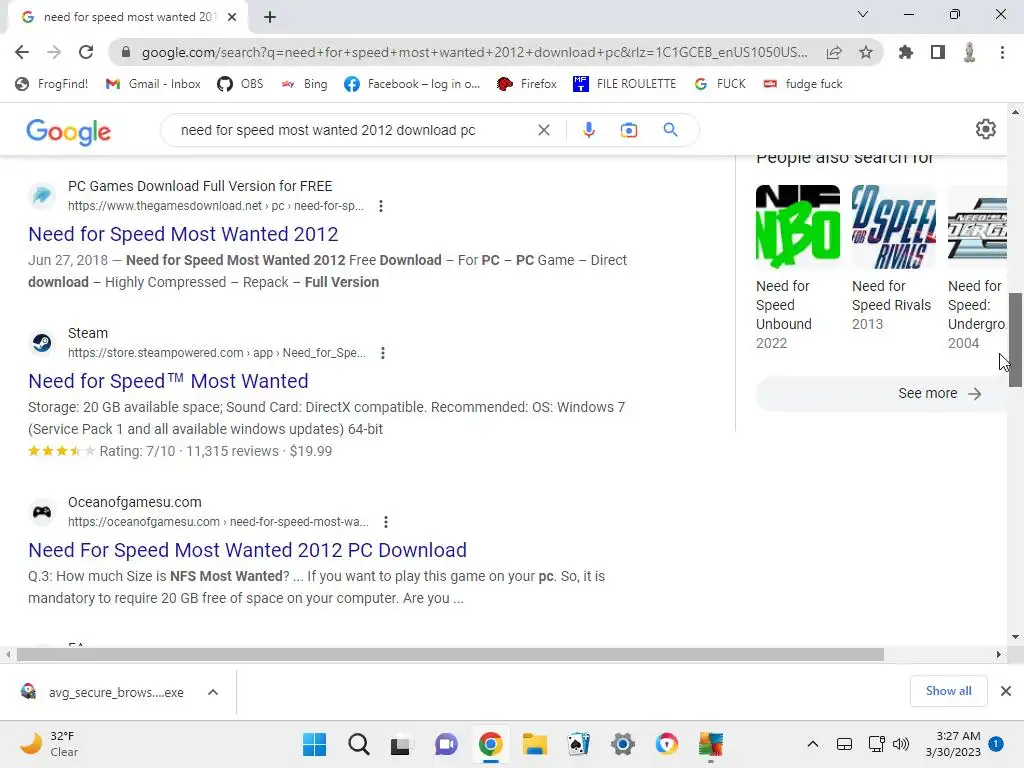Open Steam Need for Speed Most Wanted link
1024x768 pixels.
coord(168,381)
